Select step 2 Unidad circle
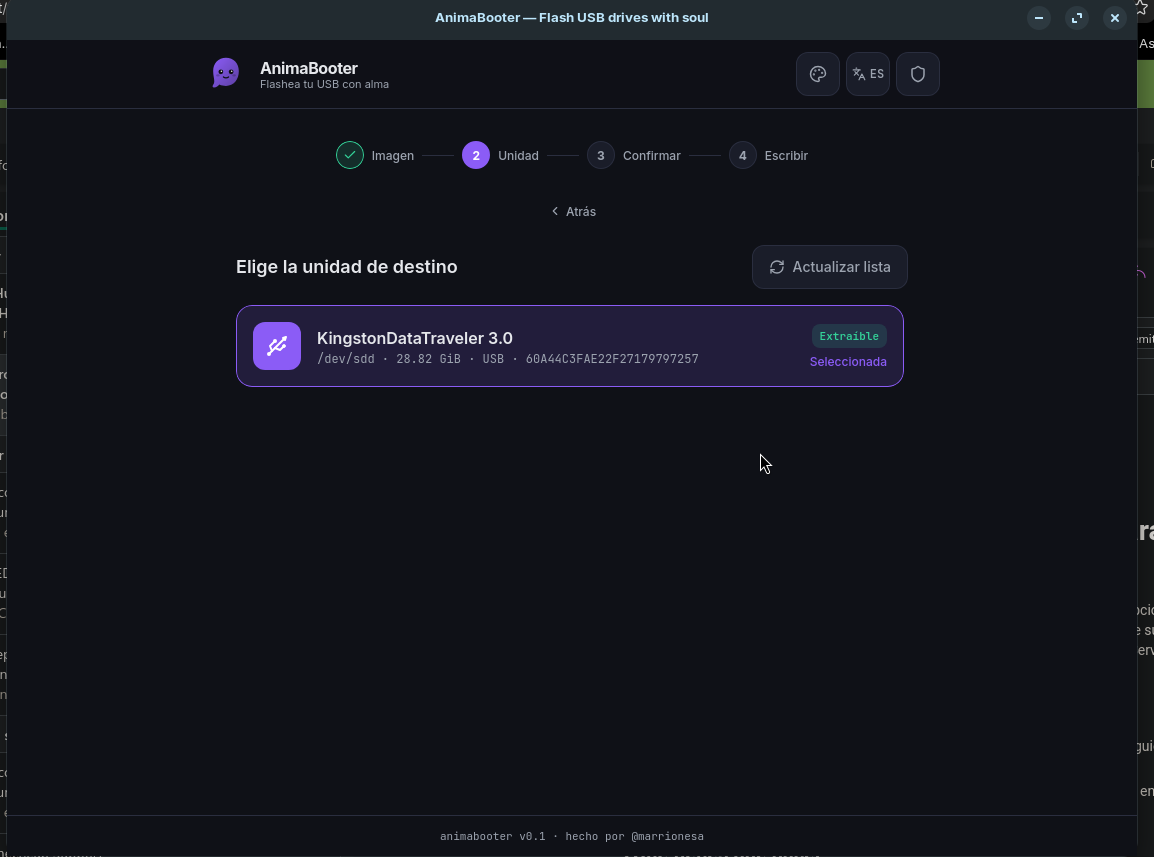The image size is (1154, 857). (x=475, y=155)
